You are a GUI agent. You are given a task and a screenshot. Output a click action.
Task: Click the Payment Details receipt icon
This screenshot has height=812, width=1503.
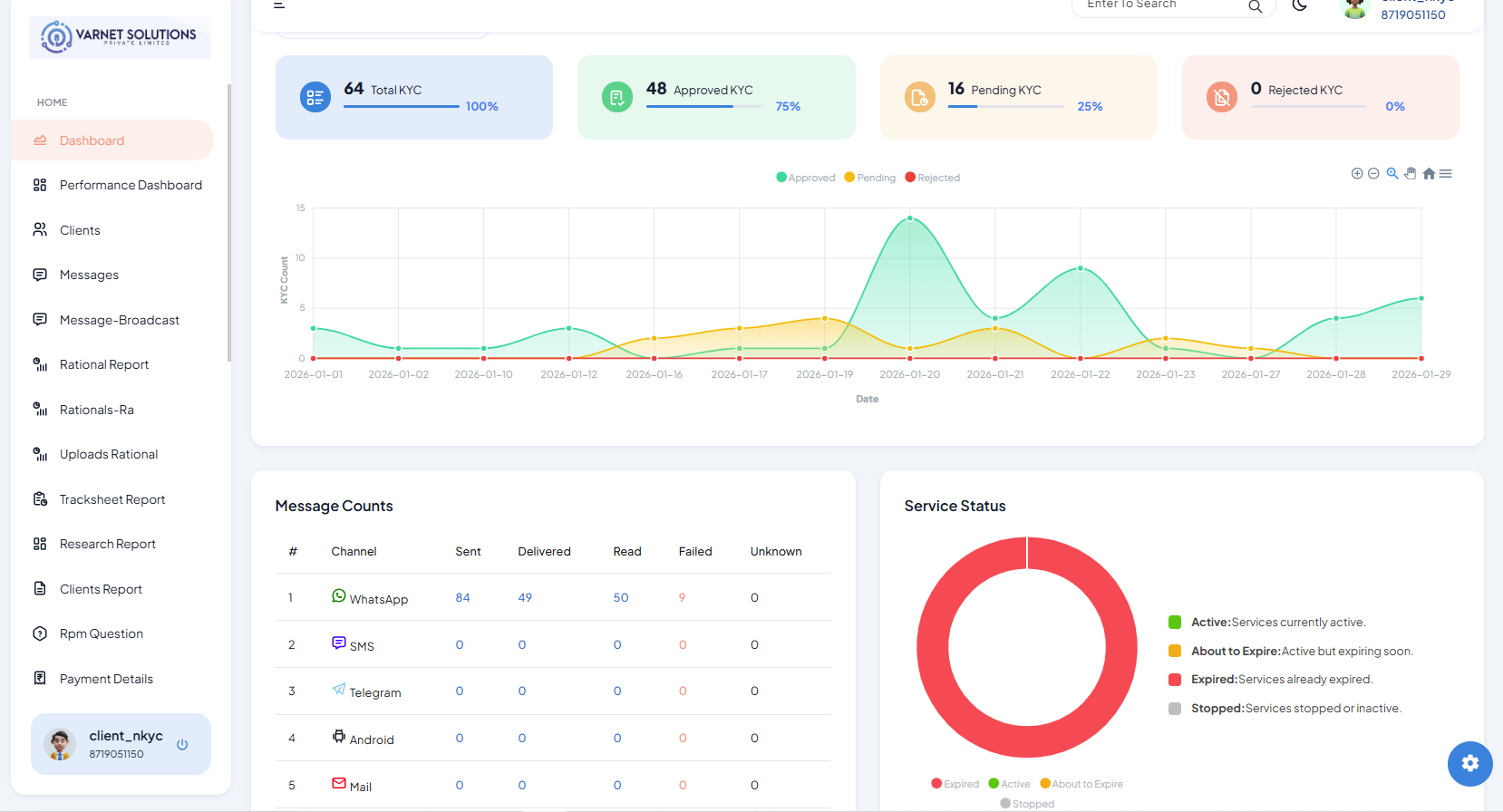click(x=40, y=678)
